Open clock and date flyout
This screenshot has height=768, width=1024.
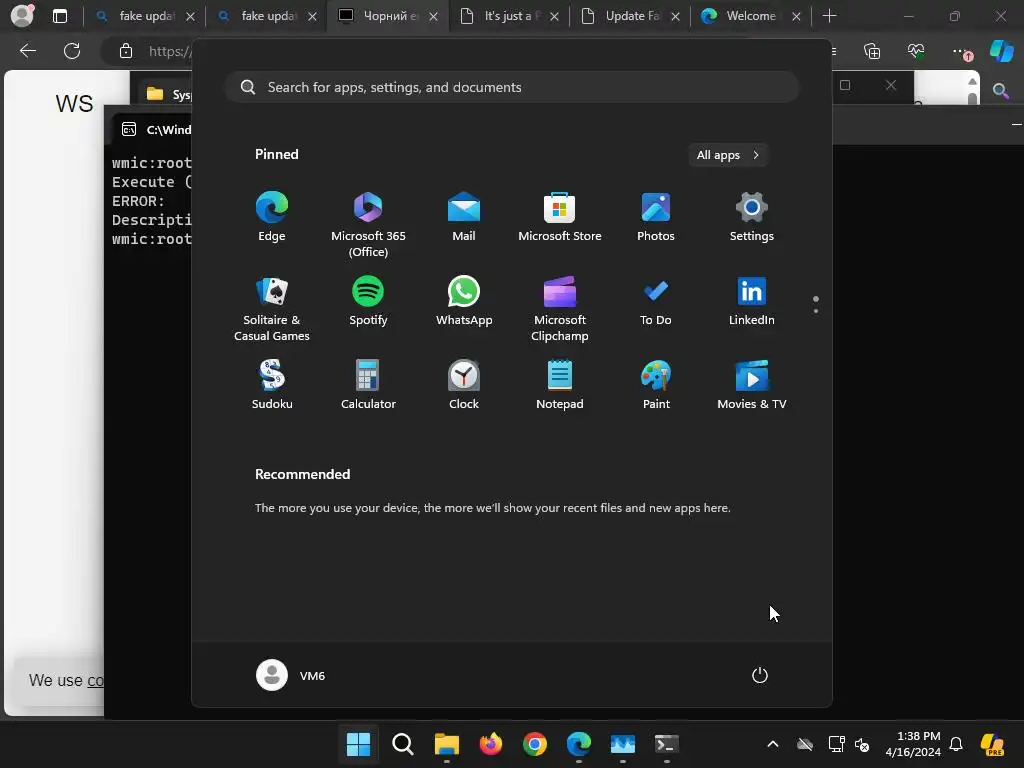click(913, 744)
